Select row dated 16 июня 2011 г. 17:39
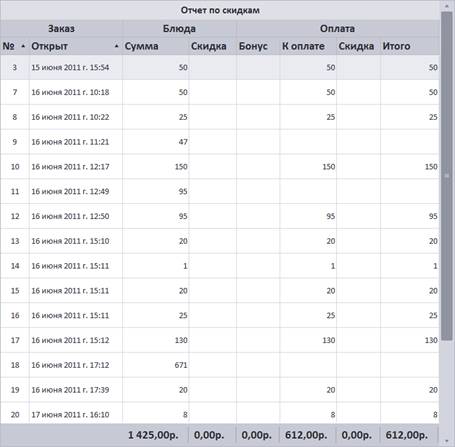Image resolution: width=455 pixels, height=447 pixels. (220, 390)
